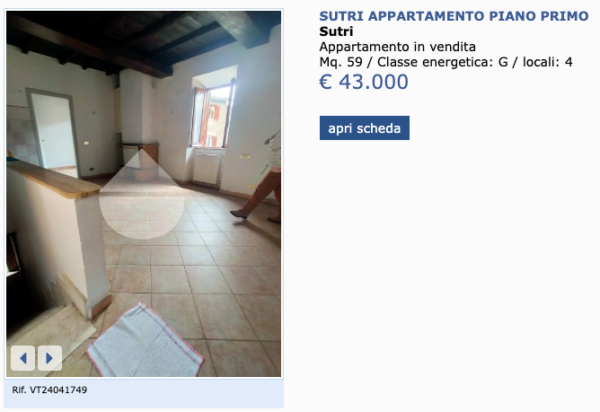Click the open window in the photo
Viewport: 600px width, 412px height.
pyautogui.click(x=213, y=114)
